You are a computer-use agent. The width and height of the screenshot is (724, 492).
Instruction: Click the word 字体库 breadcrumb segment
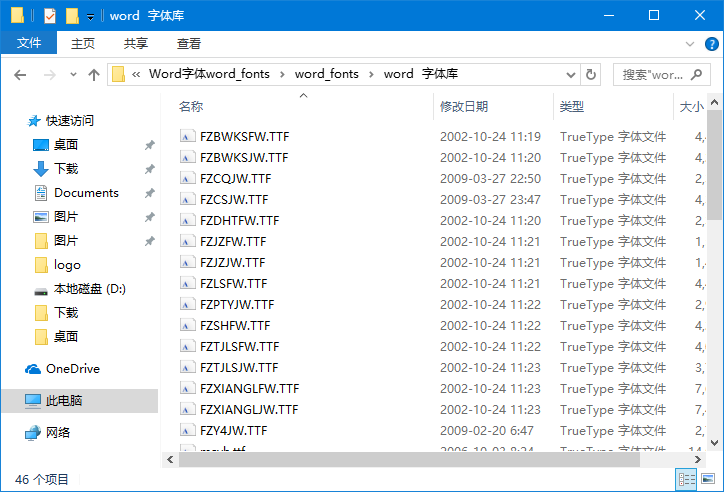point(421,74)
